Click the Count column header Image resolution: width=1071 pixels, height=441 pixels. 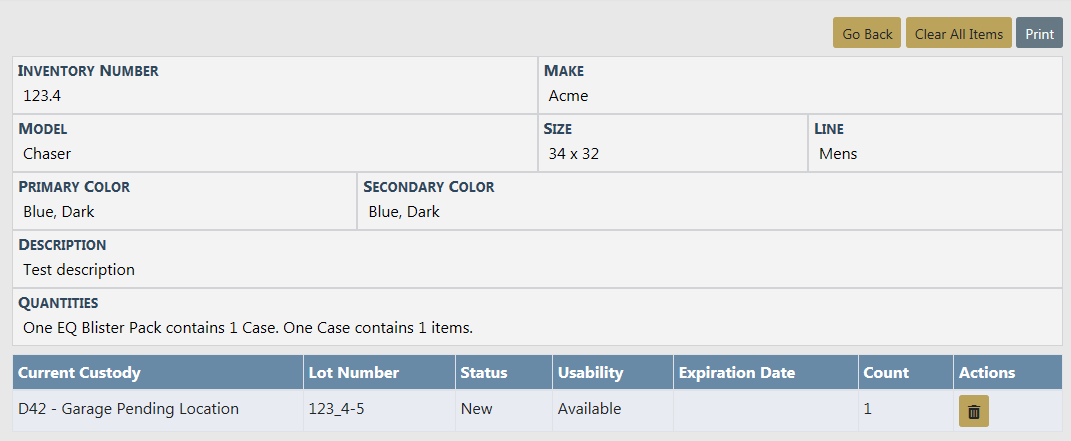[887, 373]
